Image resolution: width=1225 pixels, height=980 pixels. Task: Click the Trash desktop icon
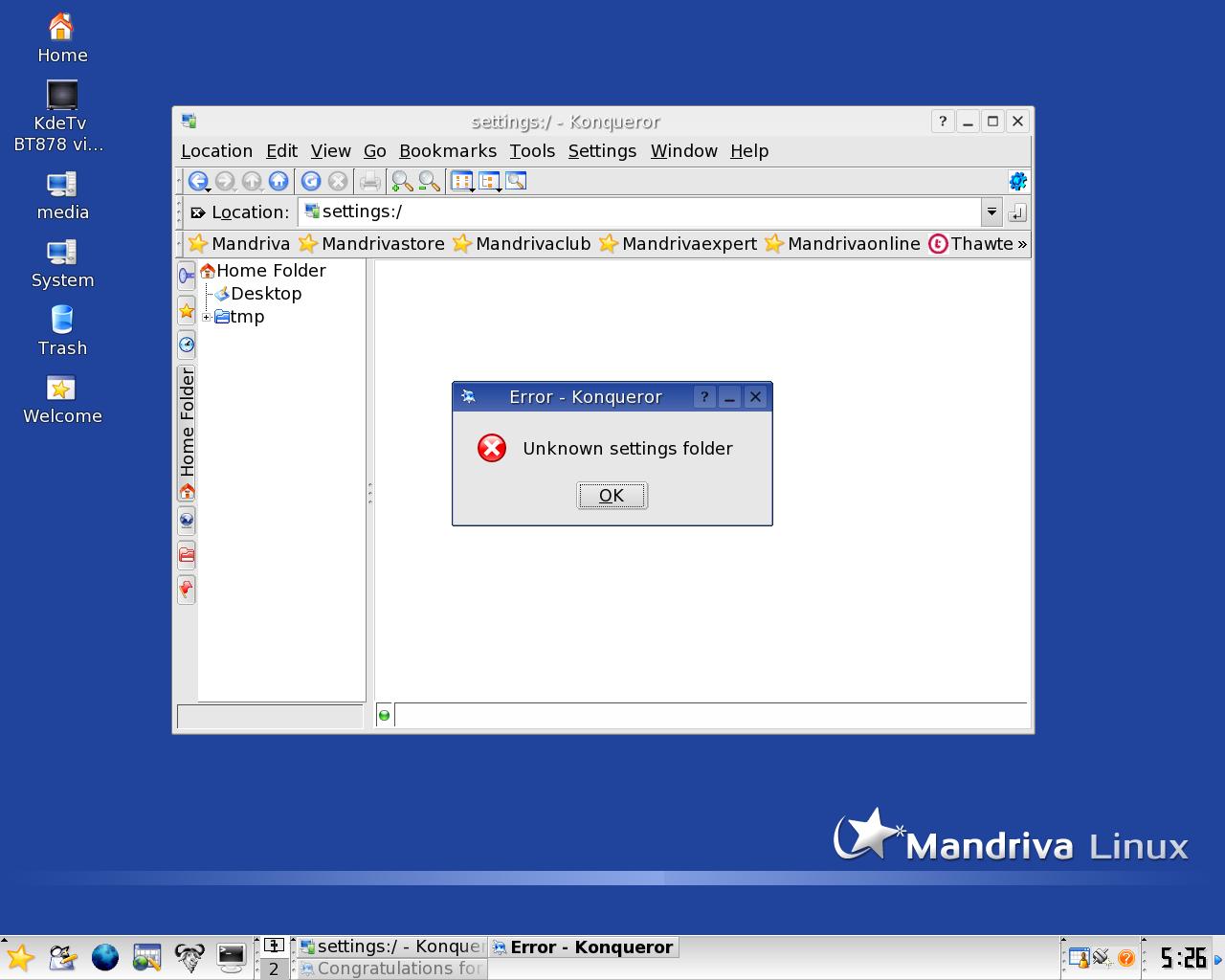(x=62, y=332)
